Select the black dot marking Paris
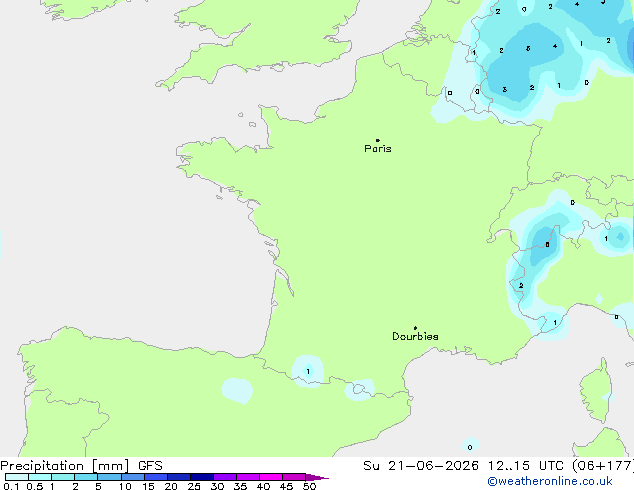This screenshot has height=490, width=634. coord(378,140)
